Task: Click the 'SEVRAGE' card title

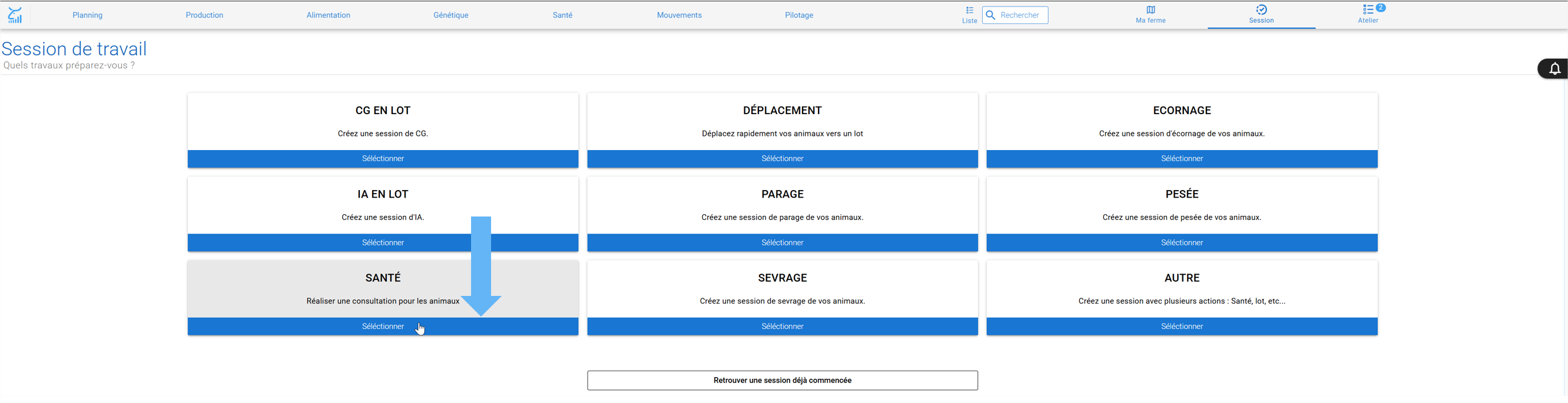Action: tap(782, 278)
